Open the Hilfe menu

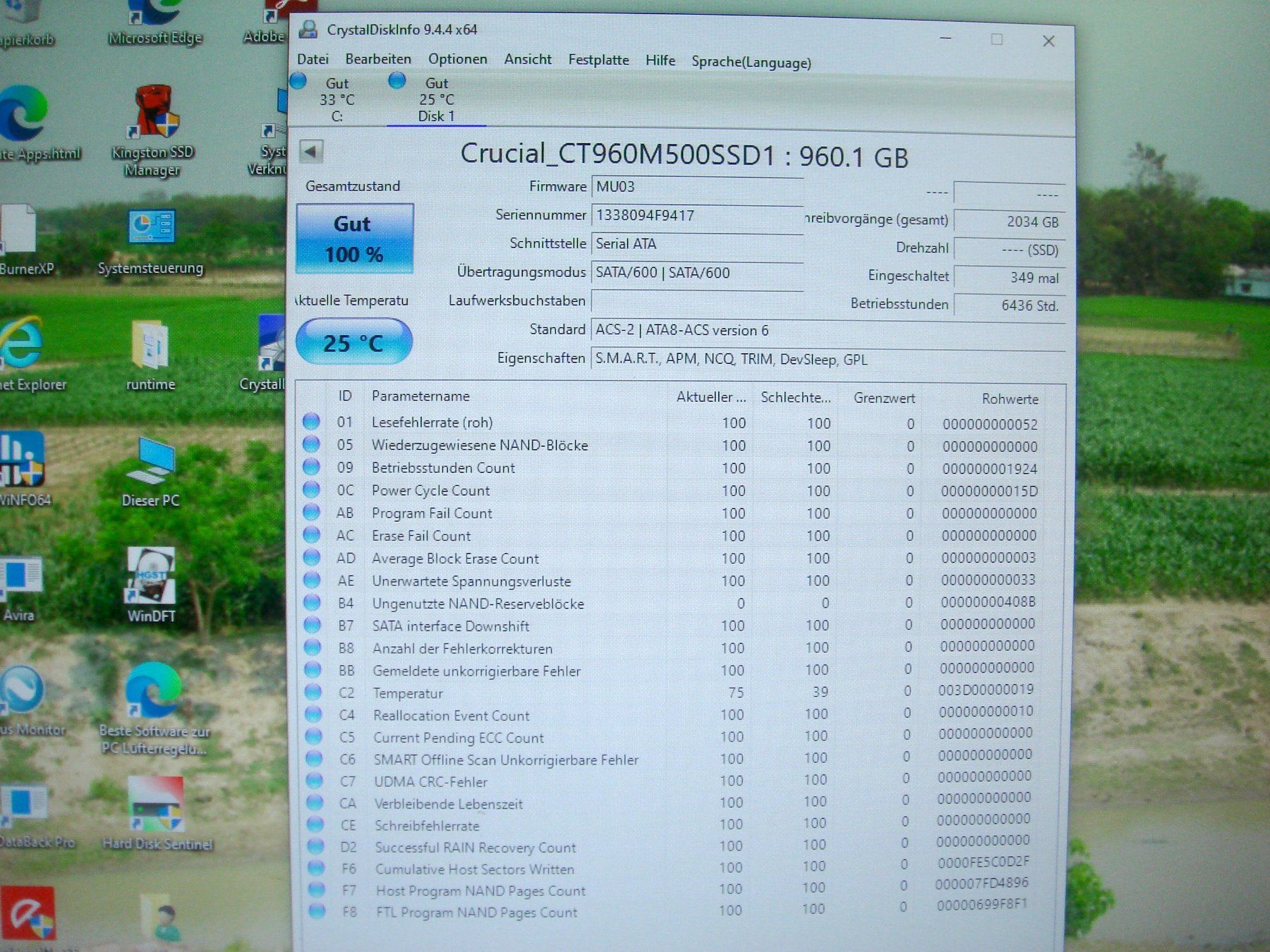[x=660, y=61]
